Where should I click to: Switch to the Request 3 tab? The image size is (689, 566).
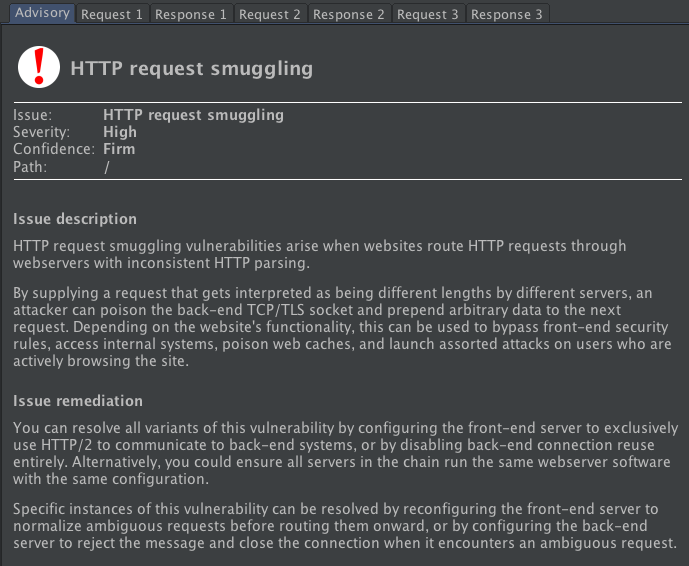(428, 14)
